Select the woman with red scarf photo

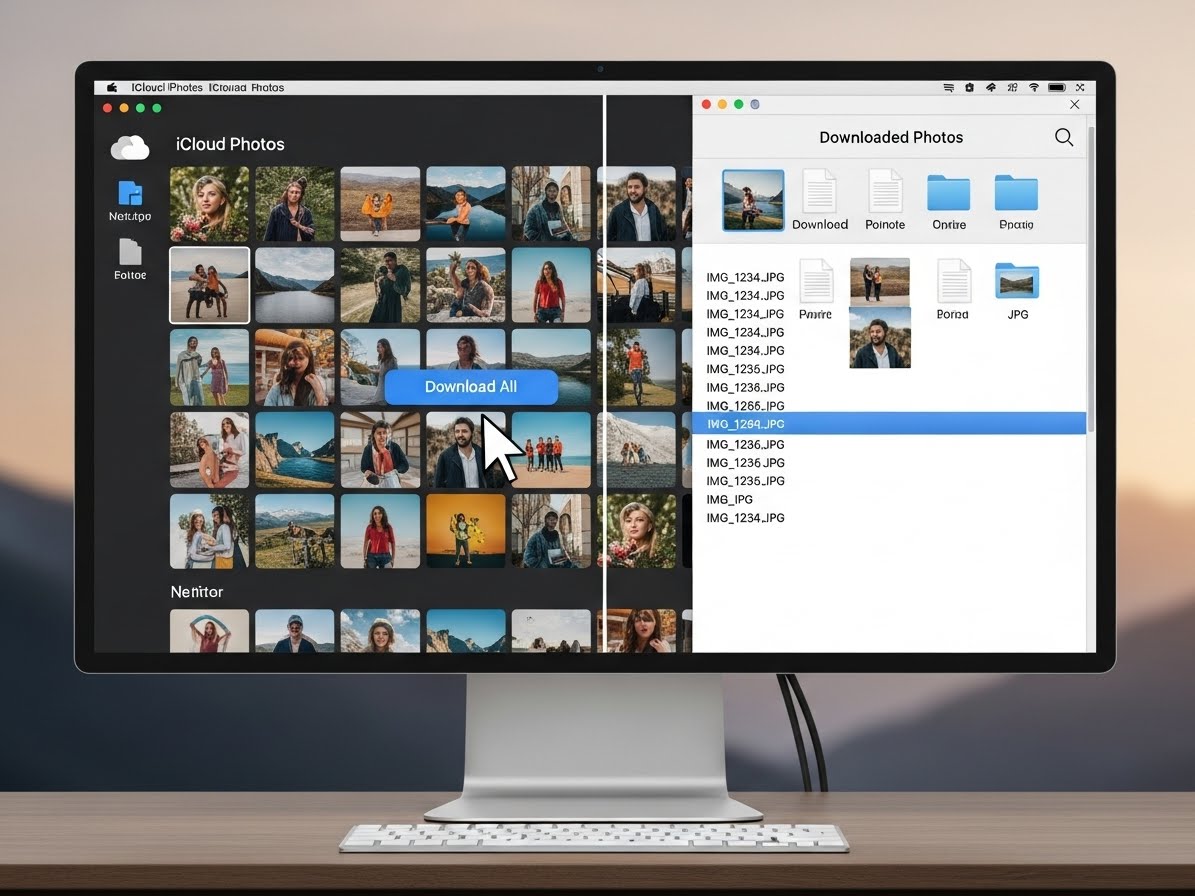pyautogui.click(x=380, y=450)
